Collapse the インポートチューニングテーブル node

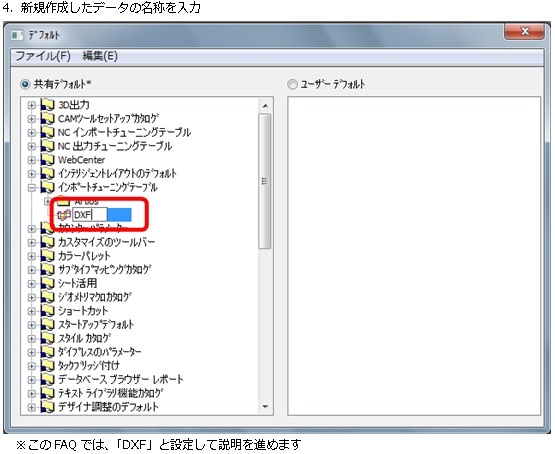[32, 188]
